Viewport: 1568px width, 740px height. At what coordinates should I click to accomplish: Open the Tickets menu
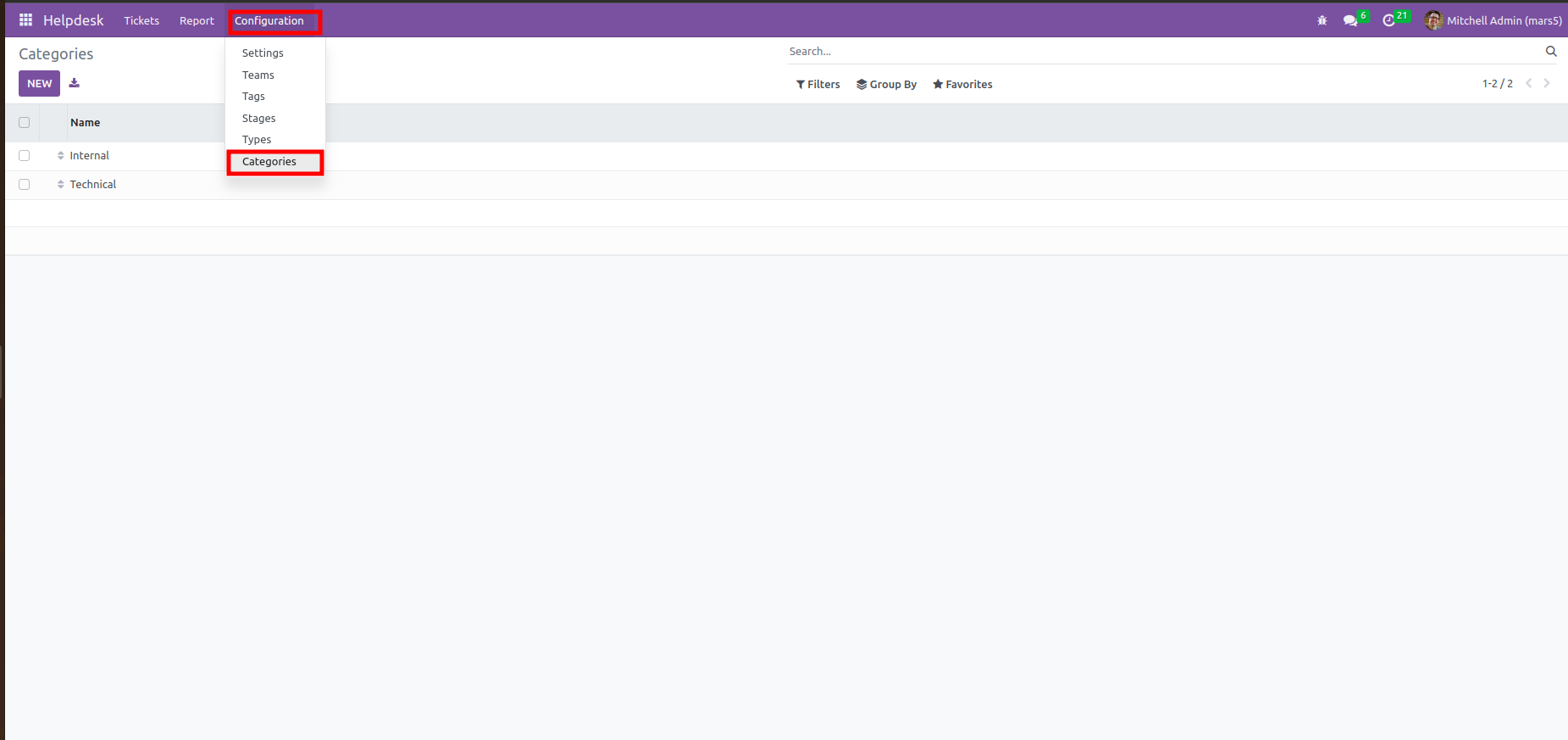[x=141, y=20]
